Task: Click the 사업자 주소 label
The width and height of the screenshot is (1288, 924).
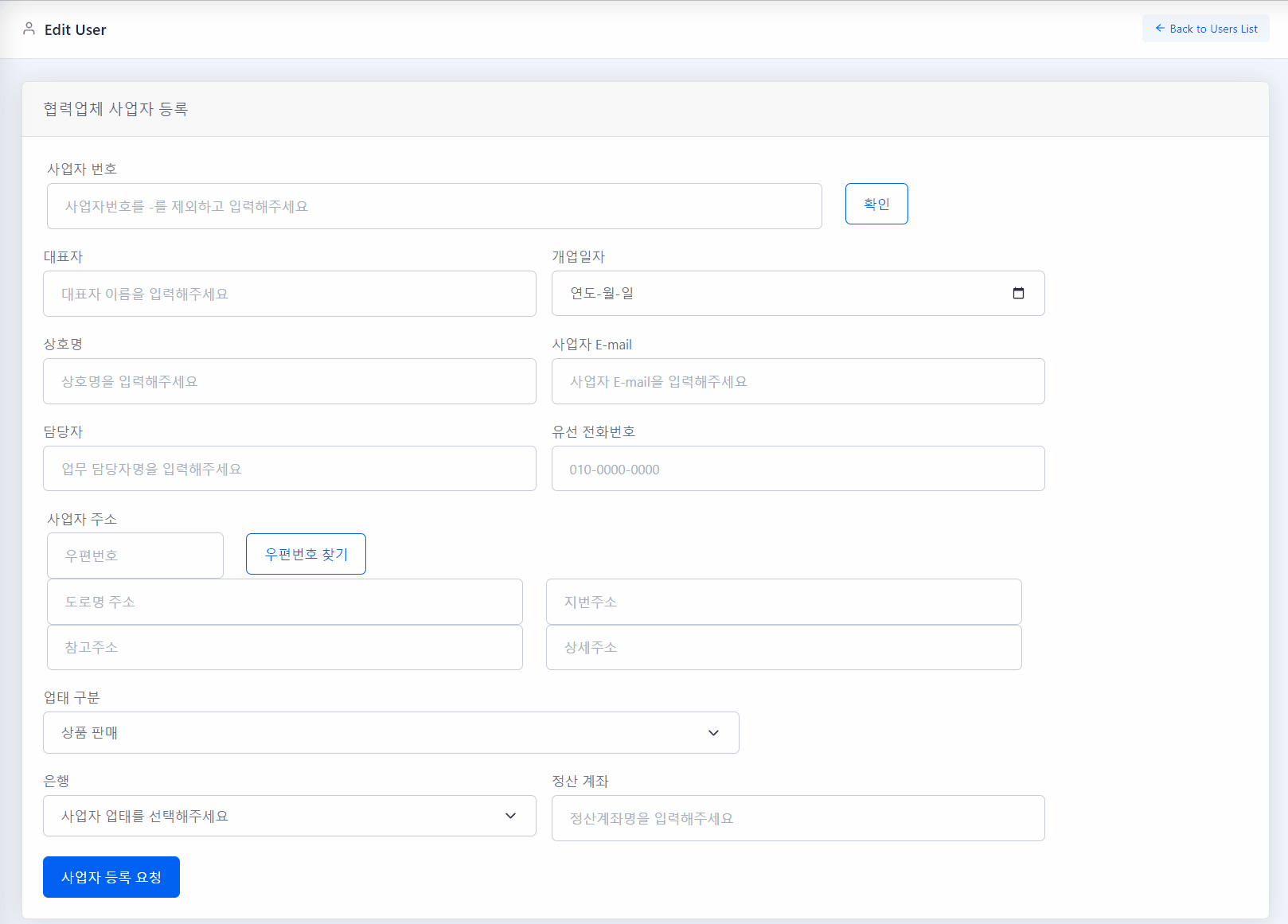Action: [82, 519]
